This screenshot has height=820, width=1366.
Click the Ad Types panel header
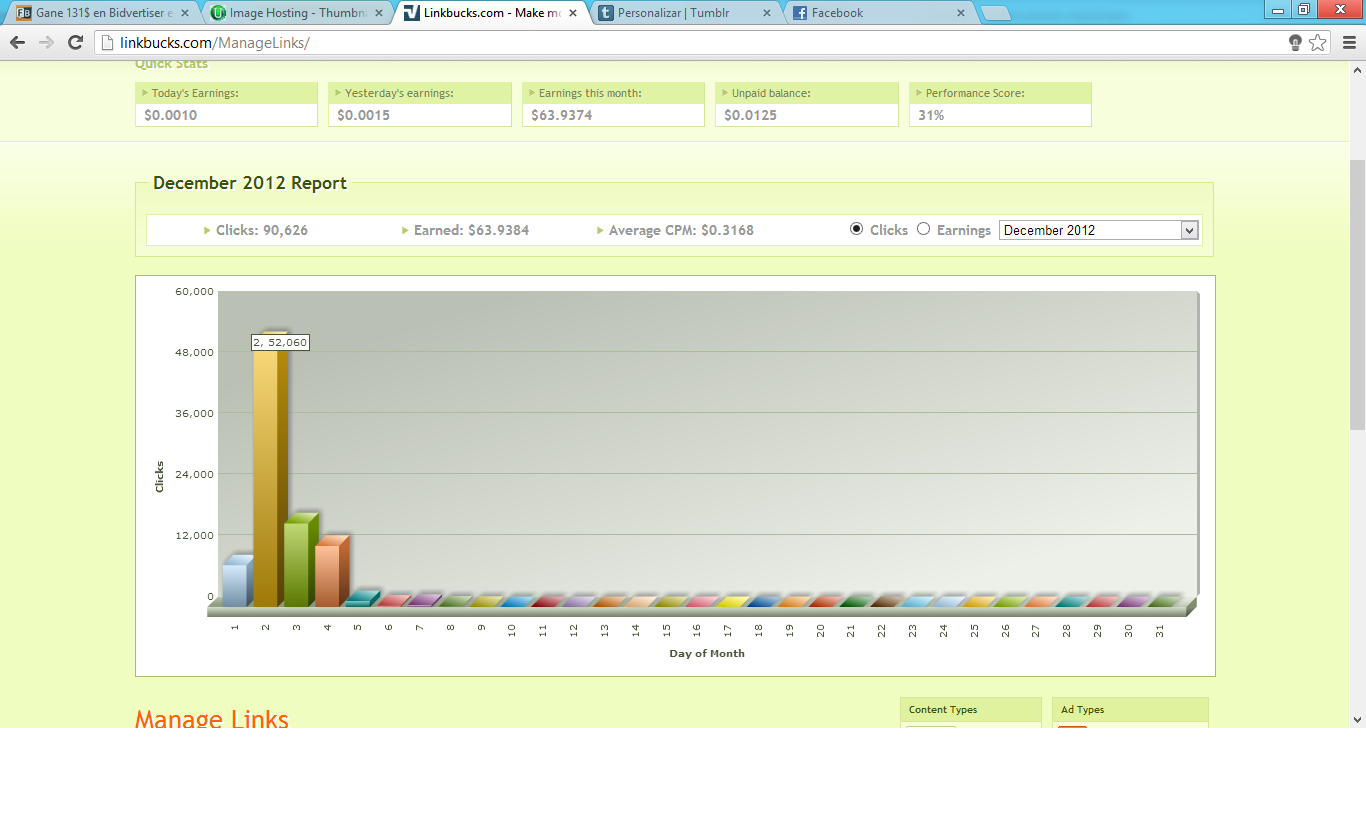pyautogui.click(x=1130, y=710)
